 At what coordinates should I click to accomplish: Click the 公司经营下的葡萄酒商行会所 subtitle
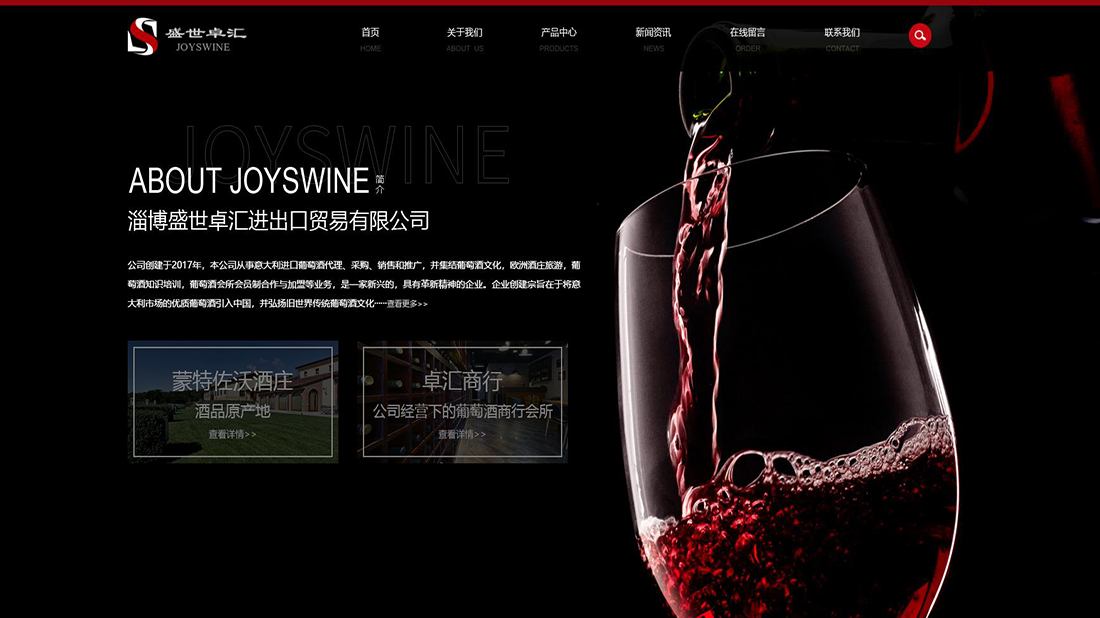(462, 411)
